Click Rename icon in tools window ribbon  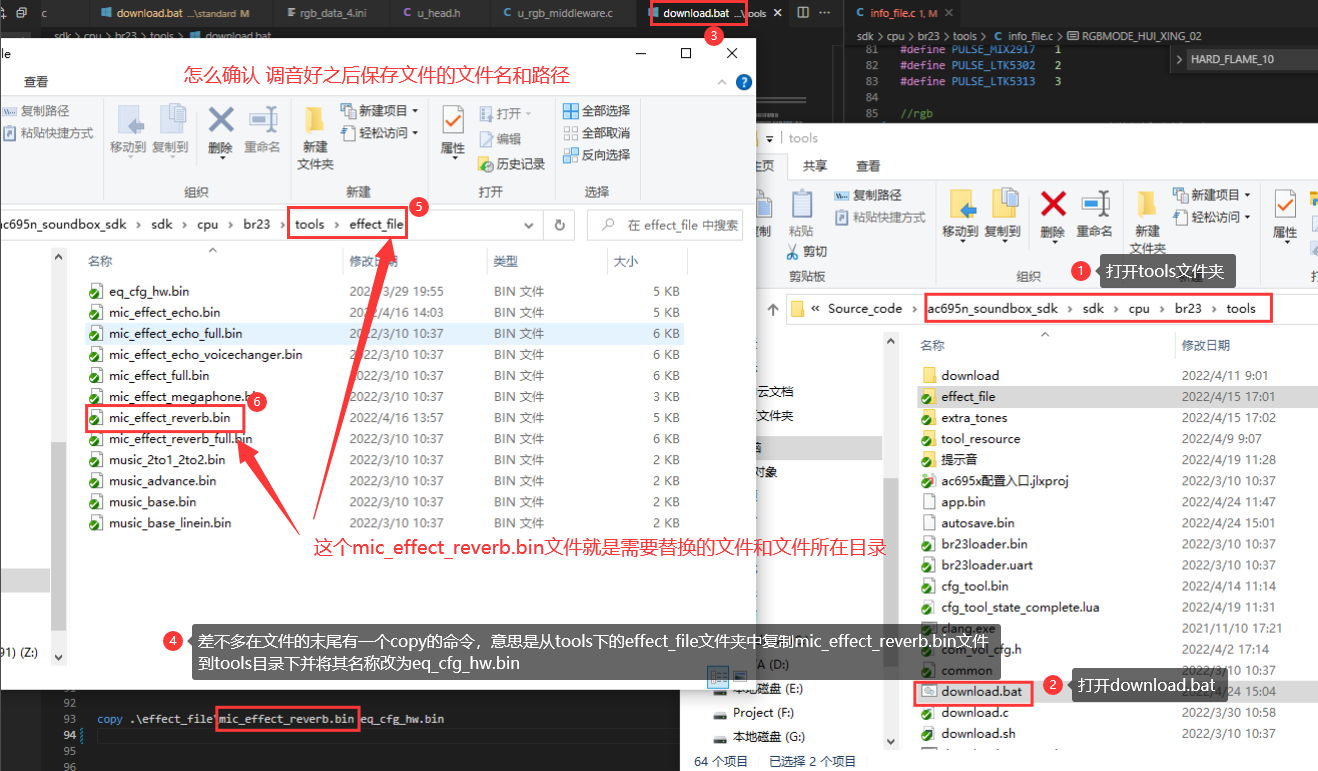(1094, 214)
